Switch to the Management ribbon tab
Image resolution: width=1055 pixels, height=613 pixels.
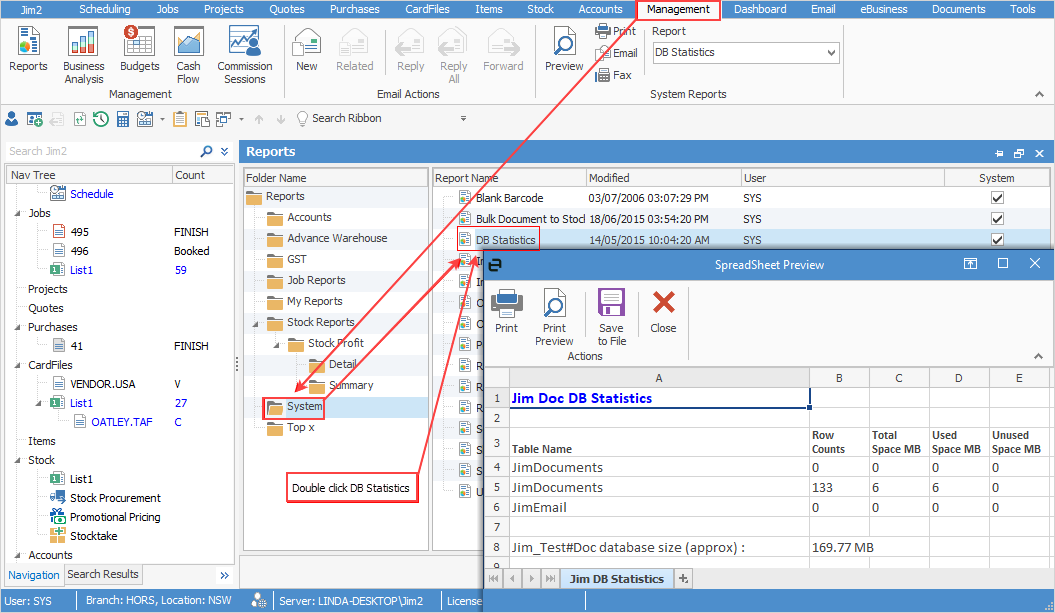[678, 9]
